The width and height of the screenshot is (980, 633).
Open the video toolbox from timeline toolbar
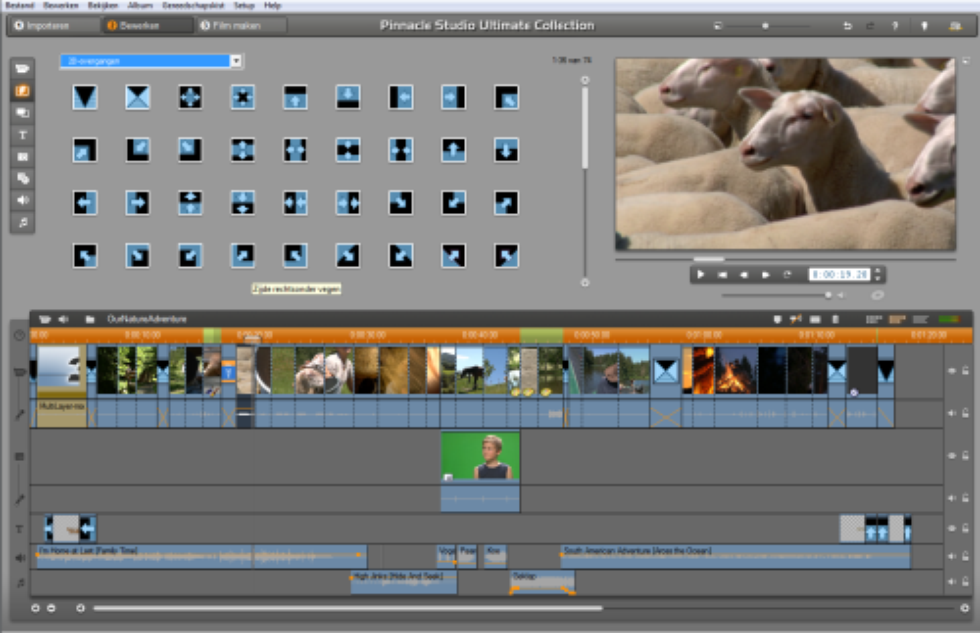click(44, 319)
